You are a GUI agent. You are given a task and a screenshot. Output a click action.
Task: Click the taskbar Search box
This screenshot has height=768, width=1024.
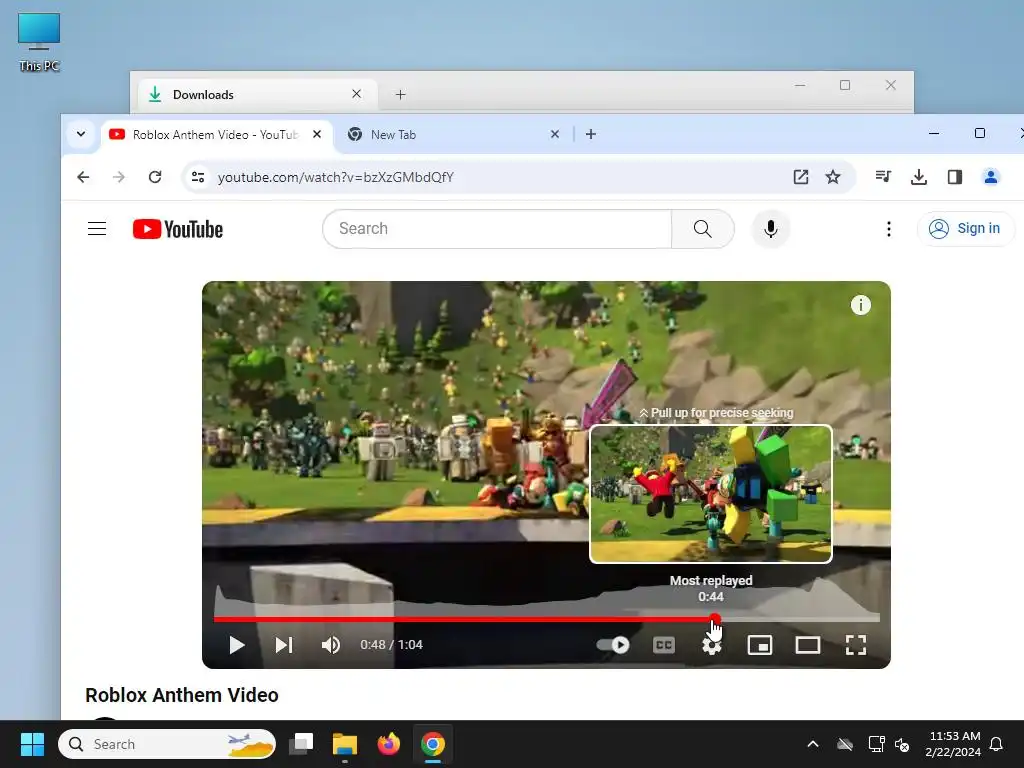tap(167, 744)
